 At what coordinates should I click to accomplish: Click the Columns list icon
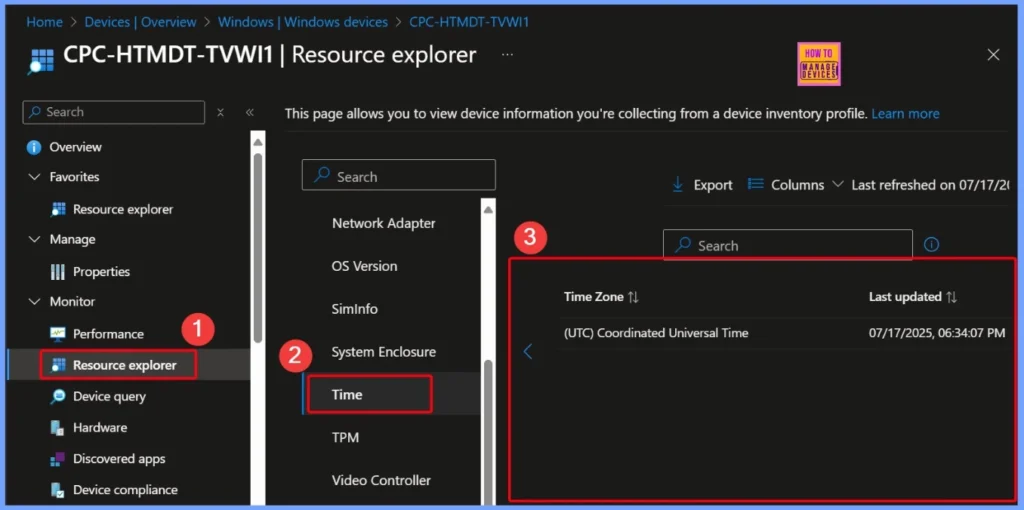[x=755, y=184]
